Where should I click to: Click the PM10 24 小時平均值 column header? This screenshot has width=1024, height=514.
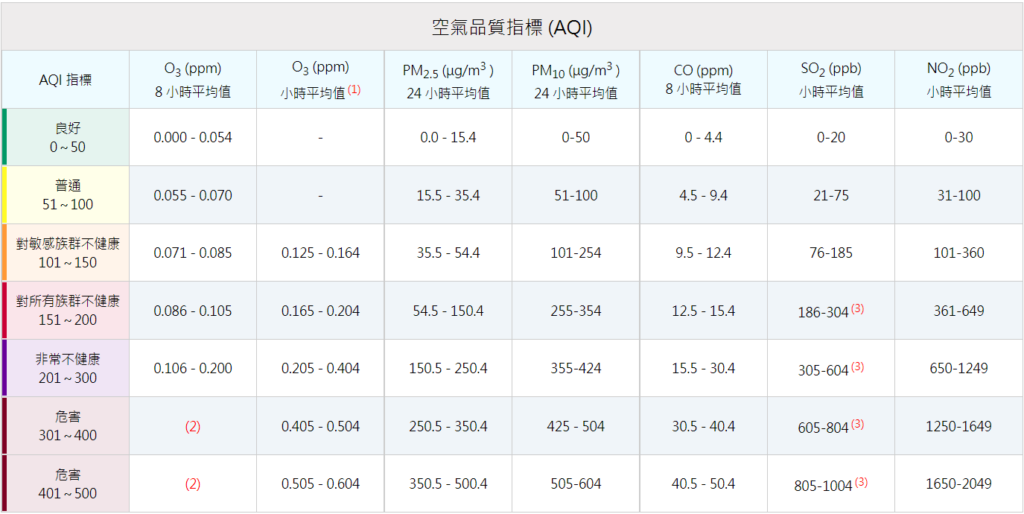575,80
